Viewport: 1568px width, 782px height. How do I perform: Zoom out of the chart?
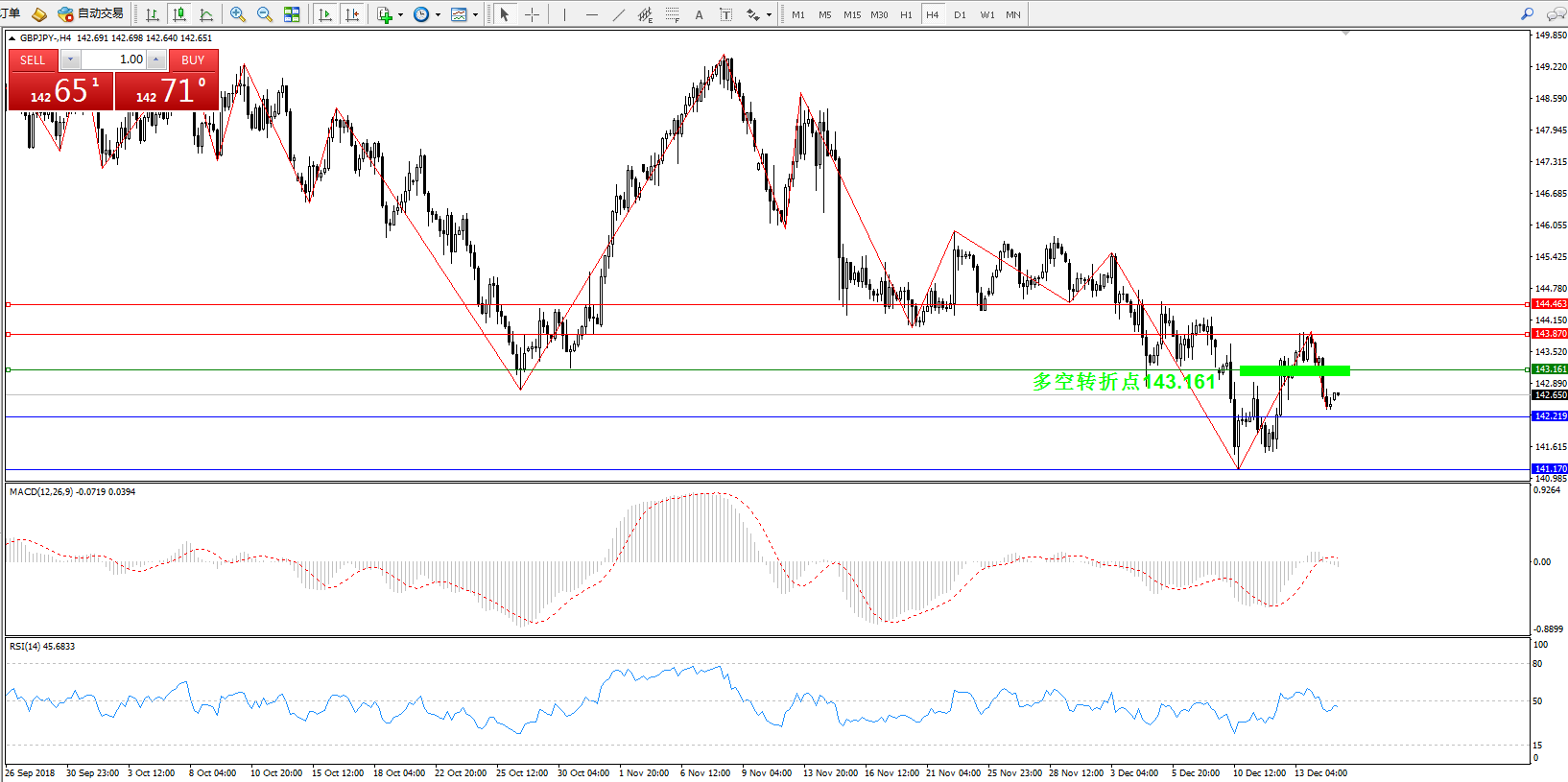265,14
